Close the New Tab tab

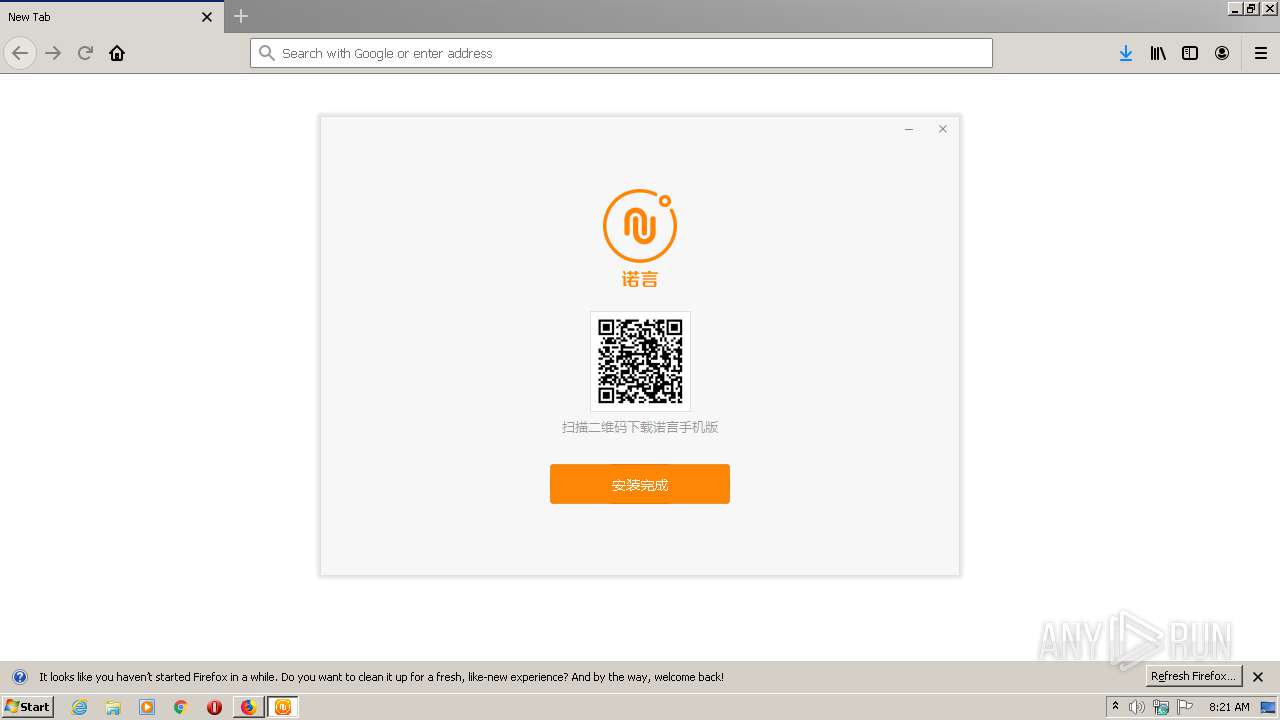(207, 17)
